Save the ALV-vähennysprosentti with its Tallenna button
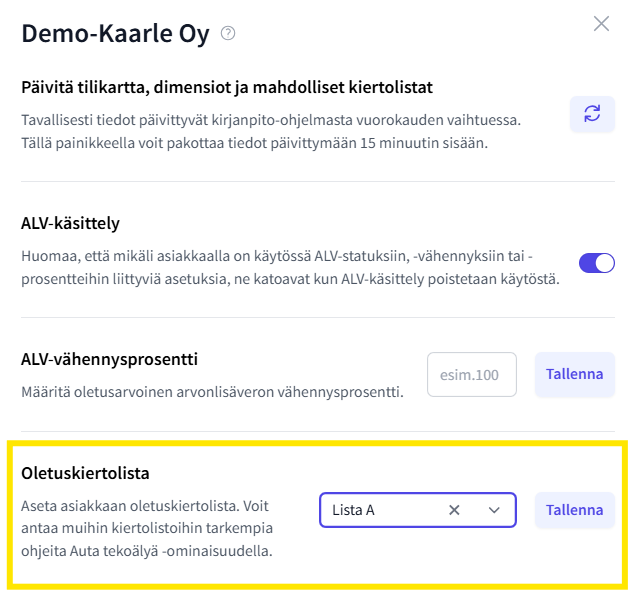 (574, 375)
